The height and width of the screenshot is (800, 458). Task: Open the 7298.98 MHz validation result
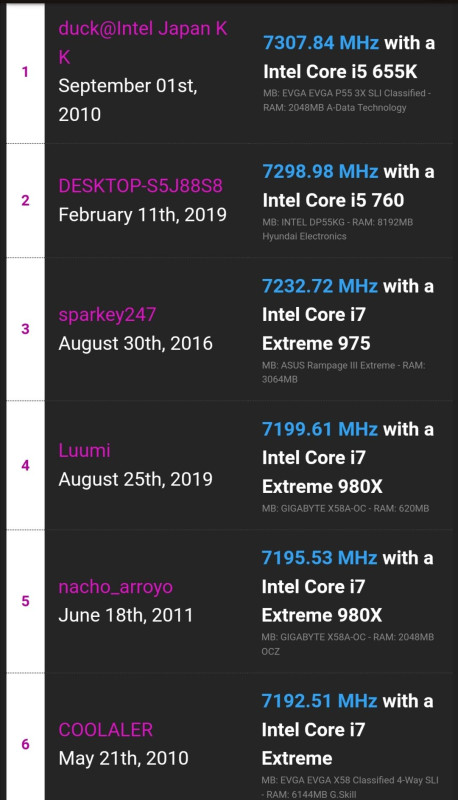[x=320, y=171]
